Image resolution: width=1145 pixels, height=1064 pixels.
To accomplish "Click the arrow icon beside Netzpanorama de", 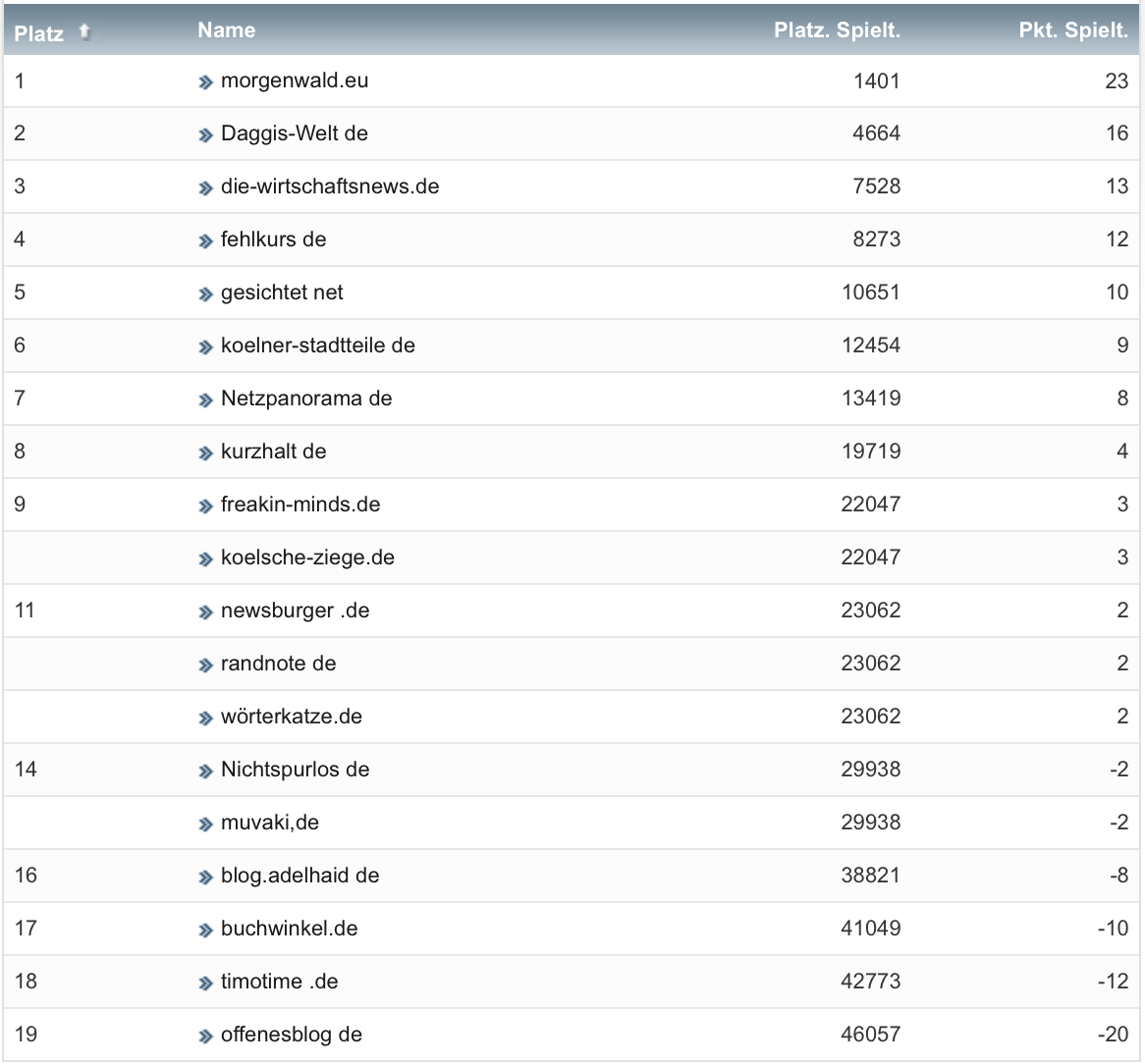I will click(x=205, y=400).
